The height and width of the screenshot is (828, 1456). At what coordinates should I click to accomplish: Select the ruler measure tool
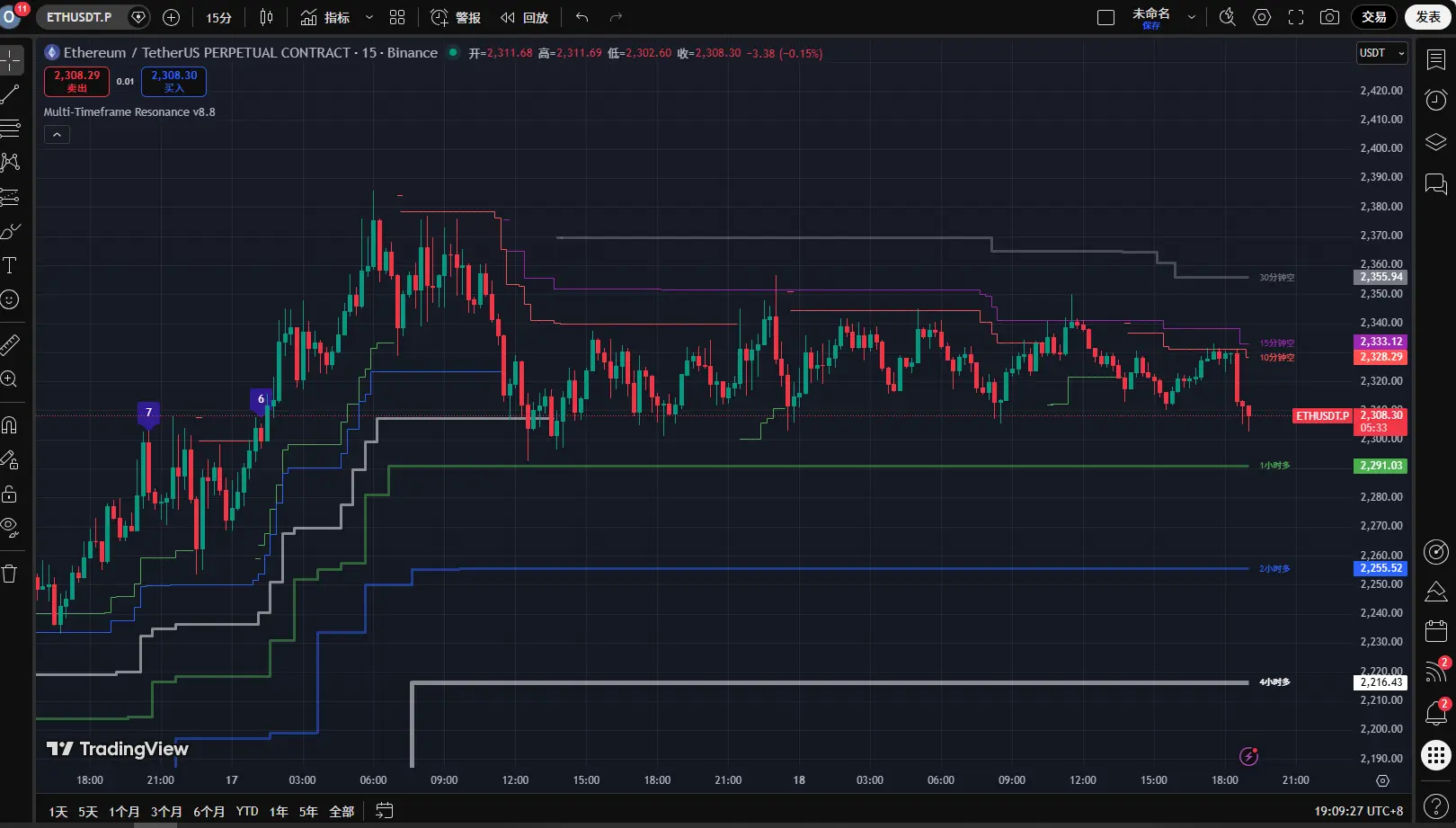(11, 344)
